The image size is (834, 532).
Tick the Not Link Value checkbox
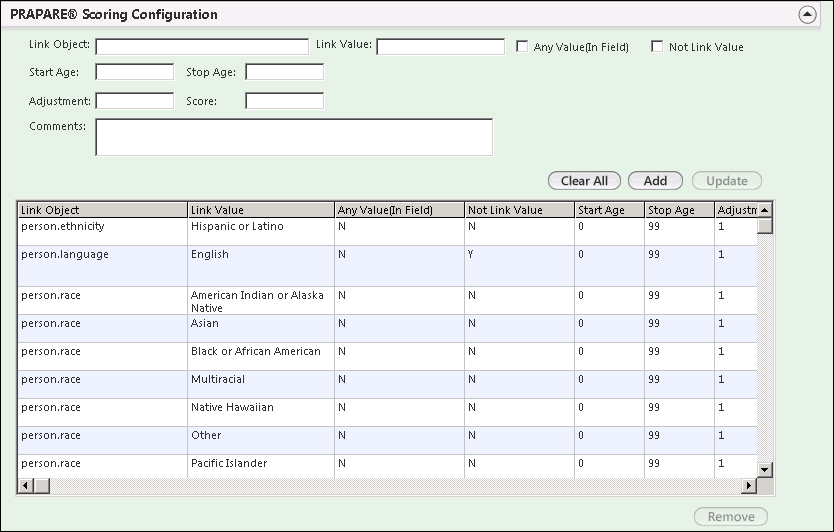(657, 47)
